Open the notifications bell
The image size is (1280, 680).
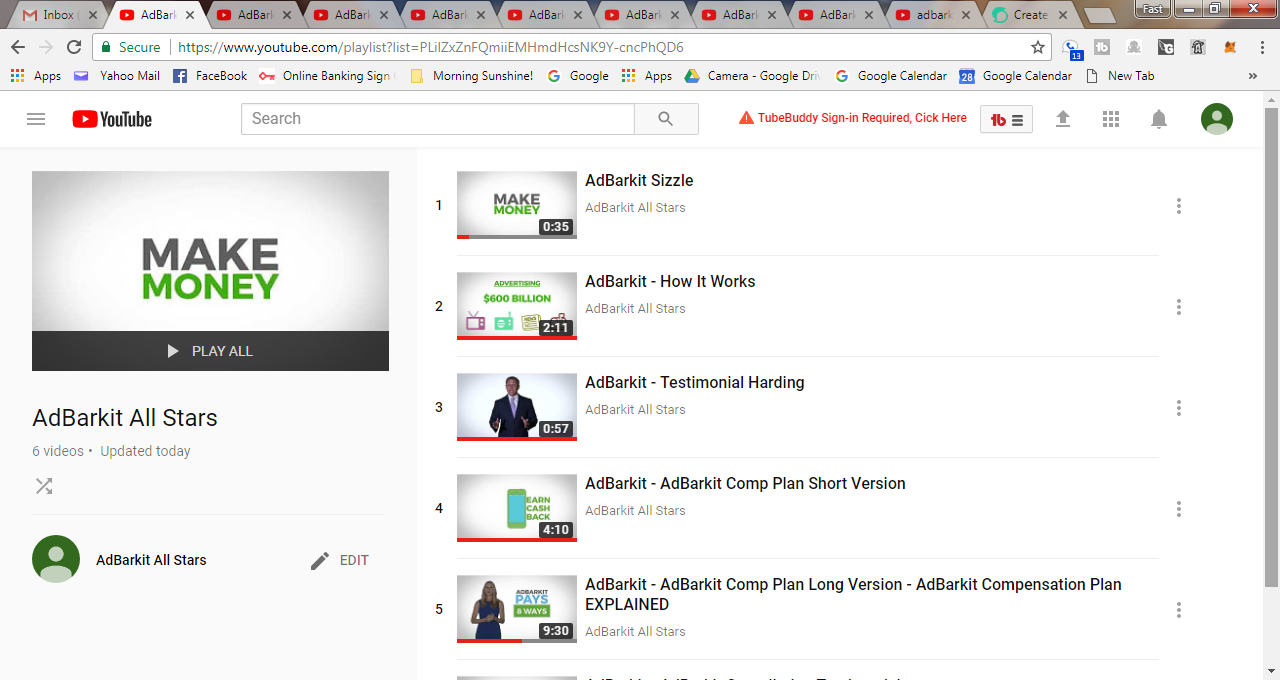tap(1159, 119)
